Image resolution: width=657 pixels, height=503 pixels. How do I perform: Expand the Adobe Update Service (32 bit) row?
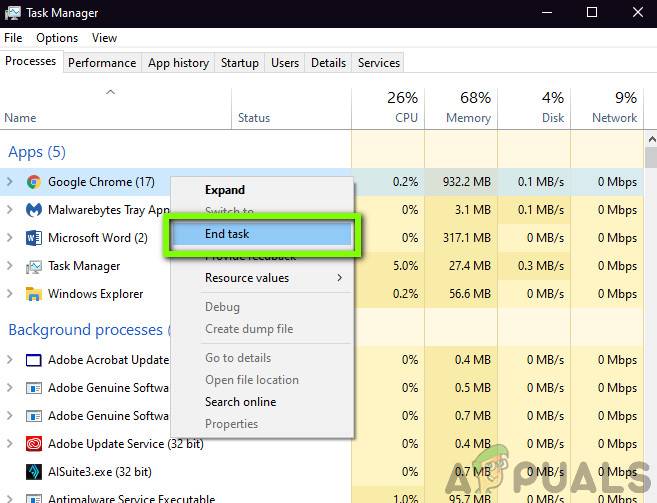[10, 443]
